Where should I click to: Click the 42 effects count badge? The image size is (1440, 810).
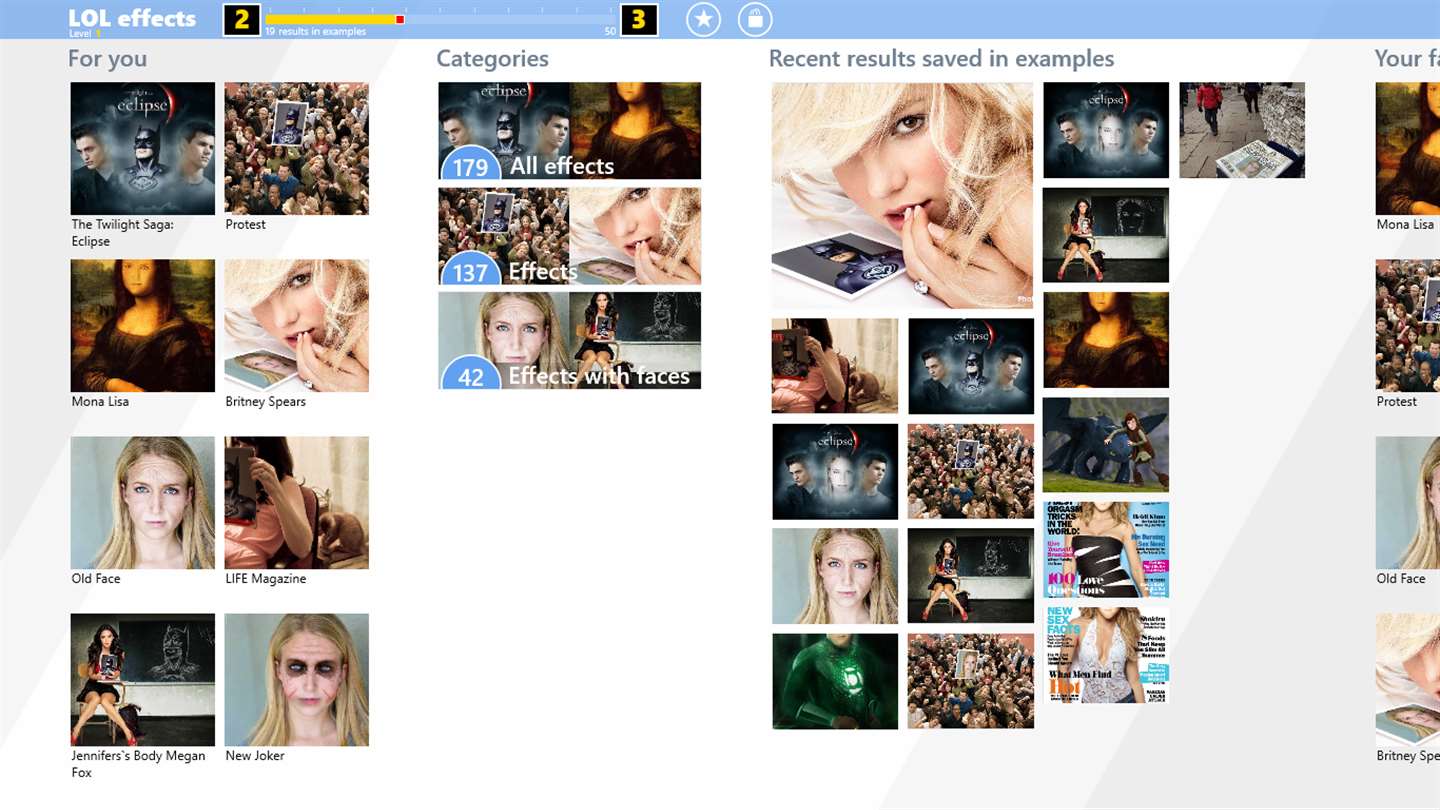[x=470, y=374]
